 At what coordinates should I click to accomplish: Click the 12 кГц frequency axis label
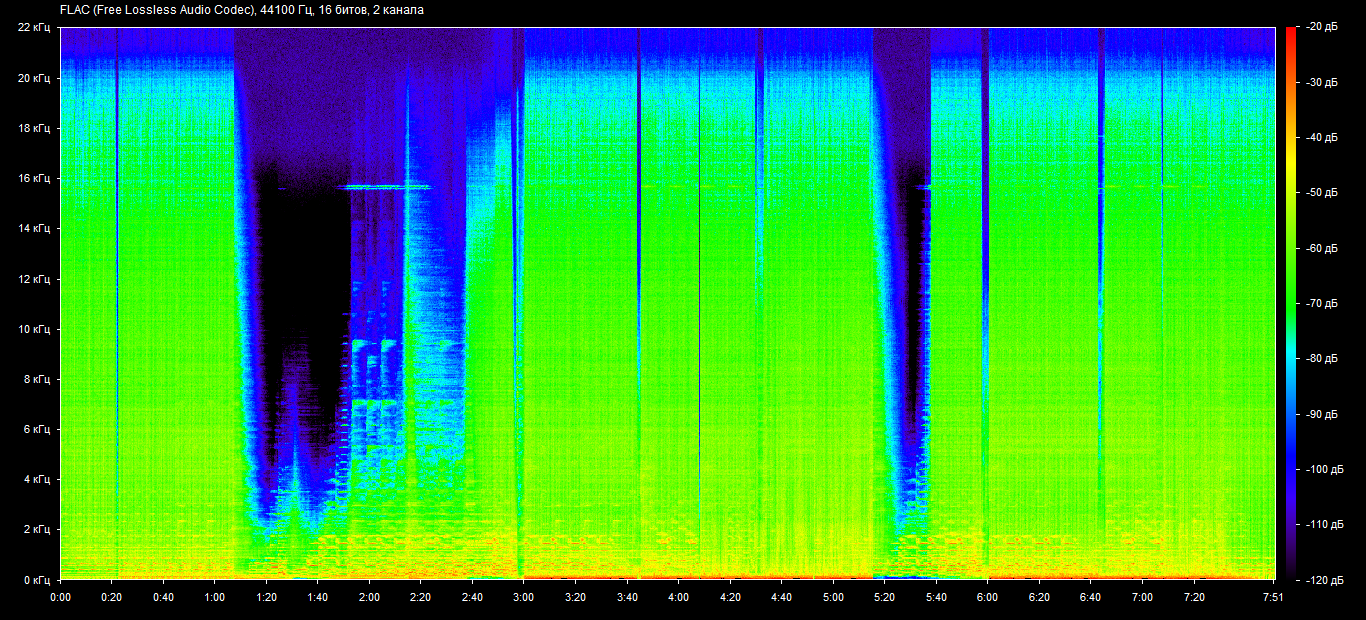(34, 279)
